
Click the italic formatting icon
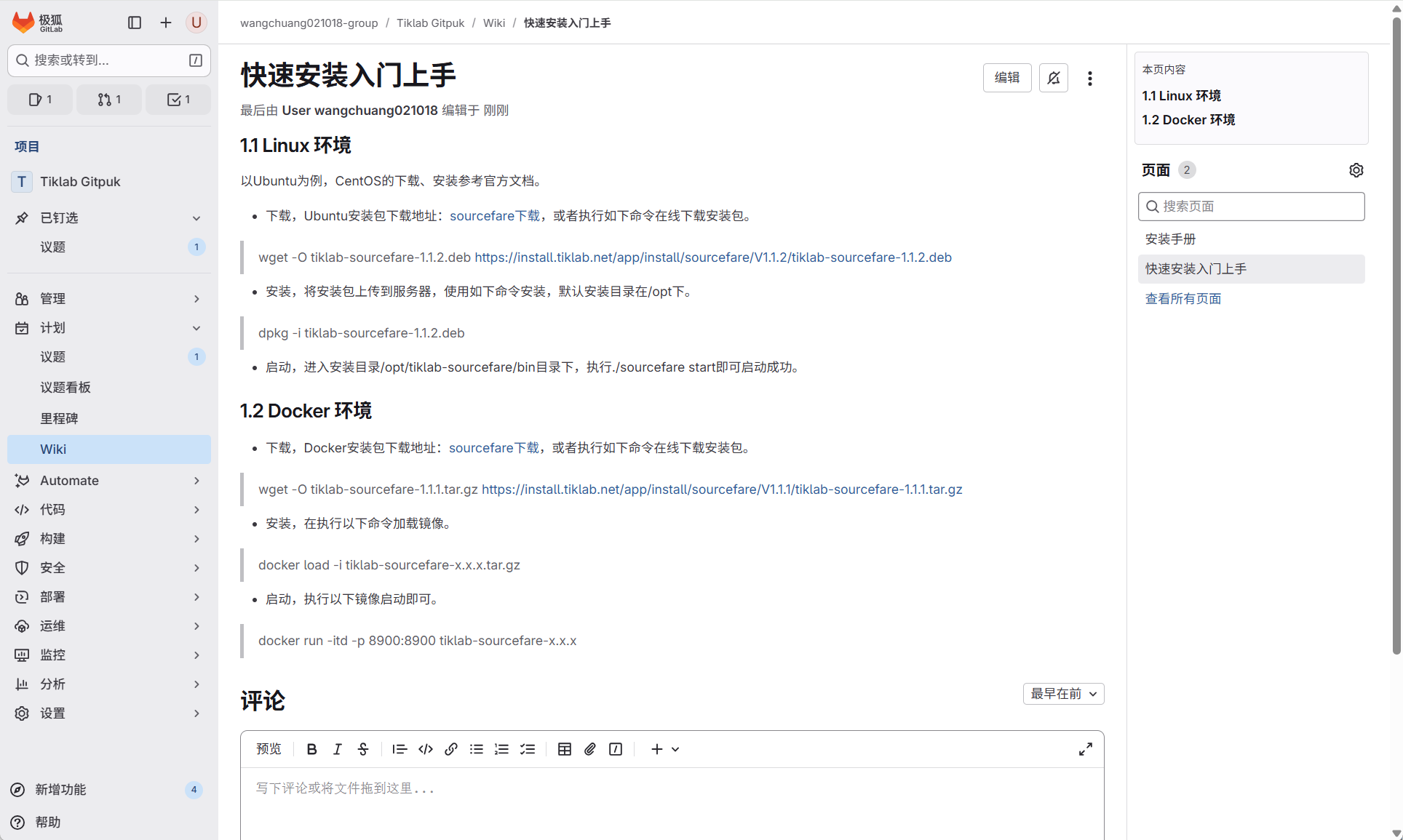pos(337,749)
